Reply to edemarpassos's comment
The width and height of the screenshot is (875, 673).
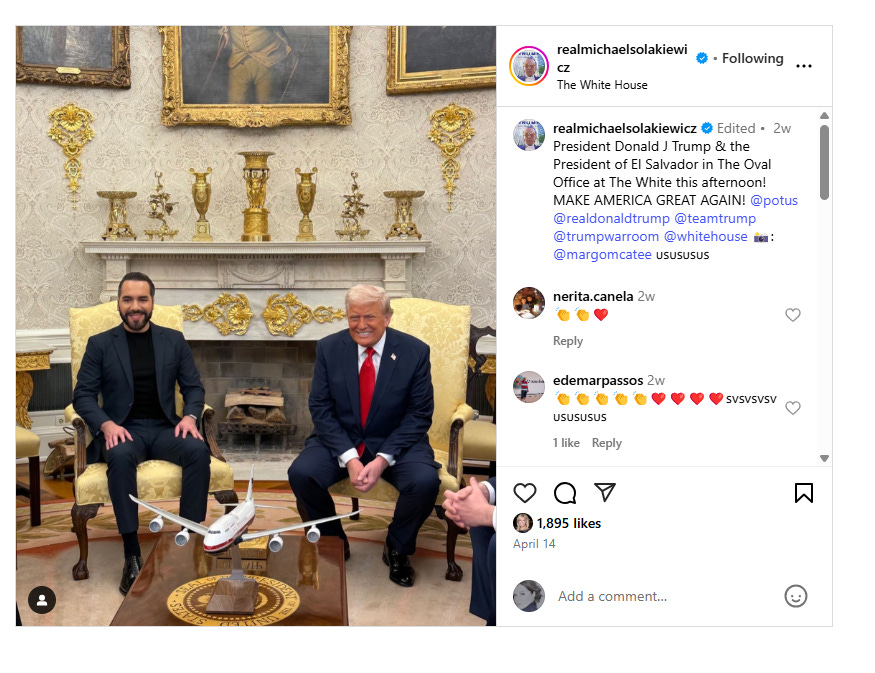pyautogui.click(x=607, y=443)
